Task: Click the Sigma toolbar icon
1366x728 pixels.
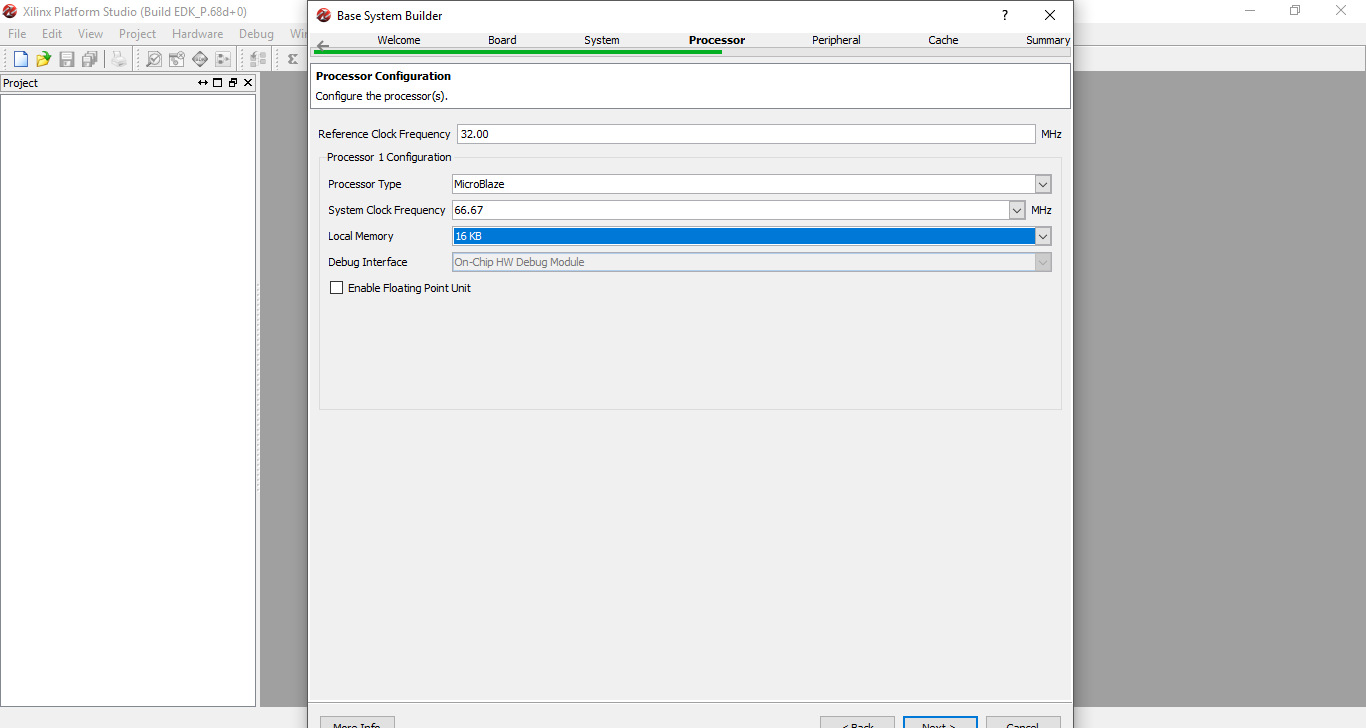Action: click(292, 59)
